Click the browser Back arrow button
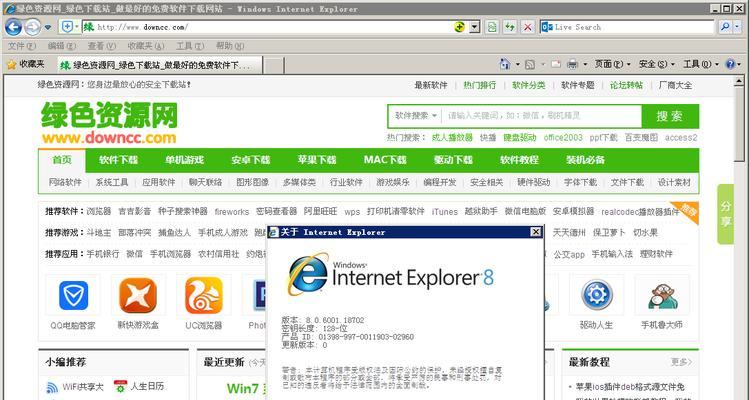 tap(13, 27)
